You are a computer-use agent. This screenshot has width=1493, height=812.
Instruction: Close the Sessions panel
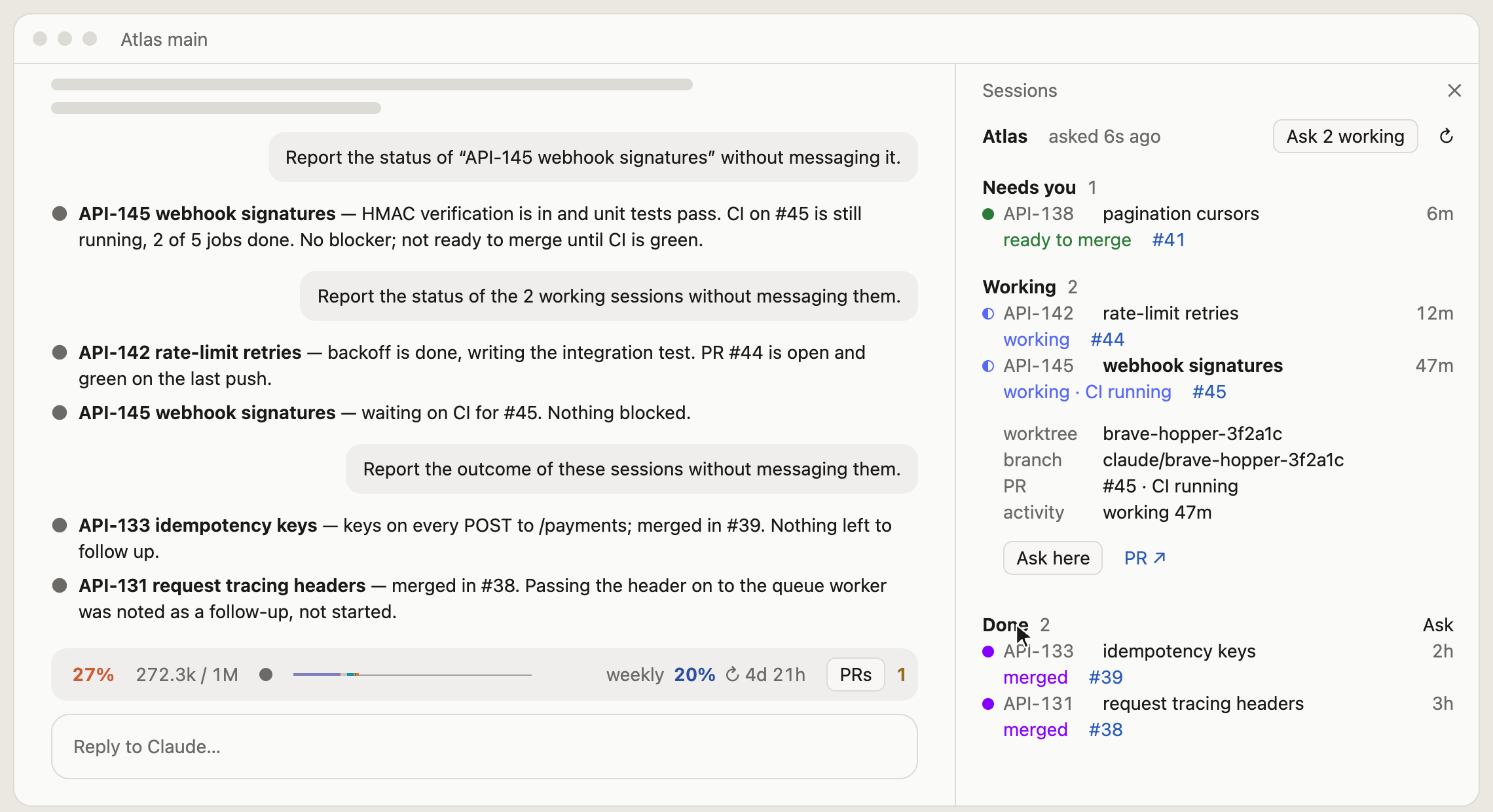[x=1454, y=90]
